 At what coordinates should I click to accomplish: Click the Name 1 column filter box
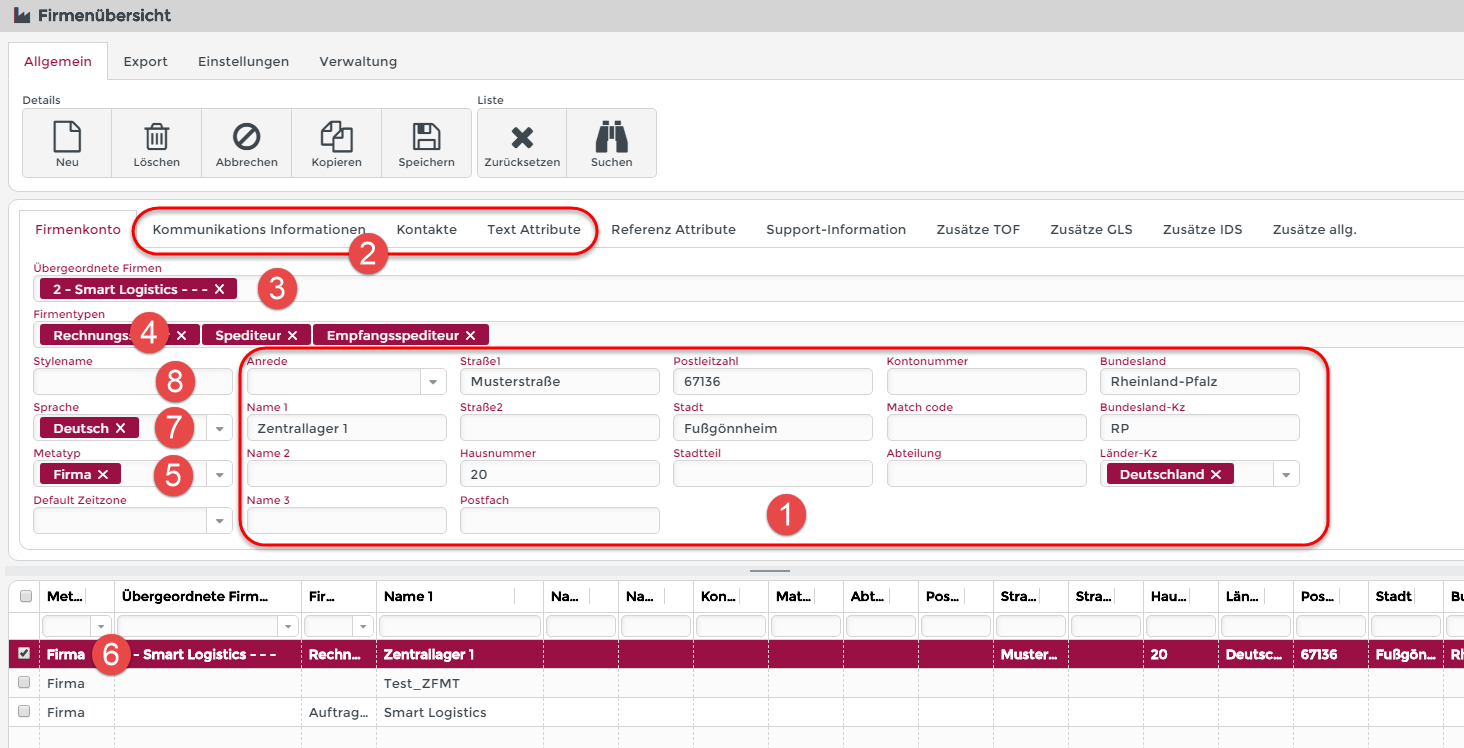(x=459, y=626)
